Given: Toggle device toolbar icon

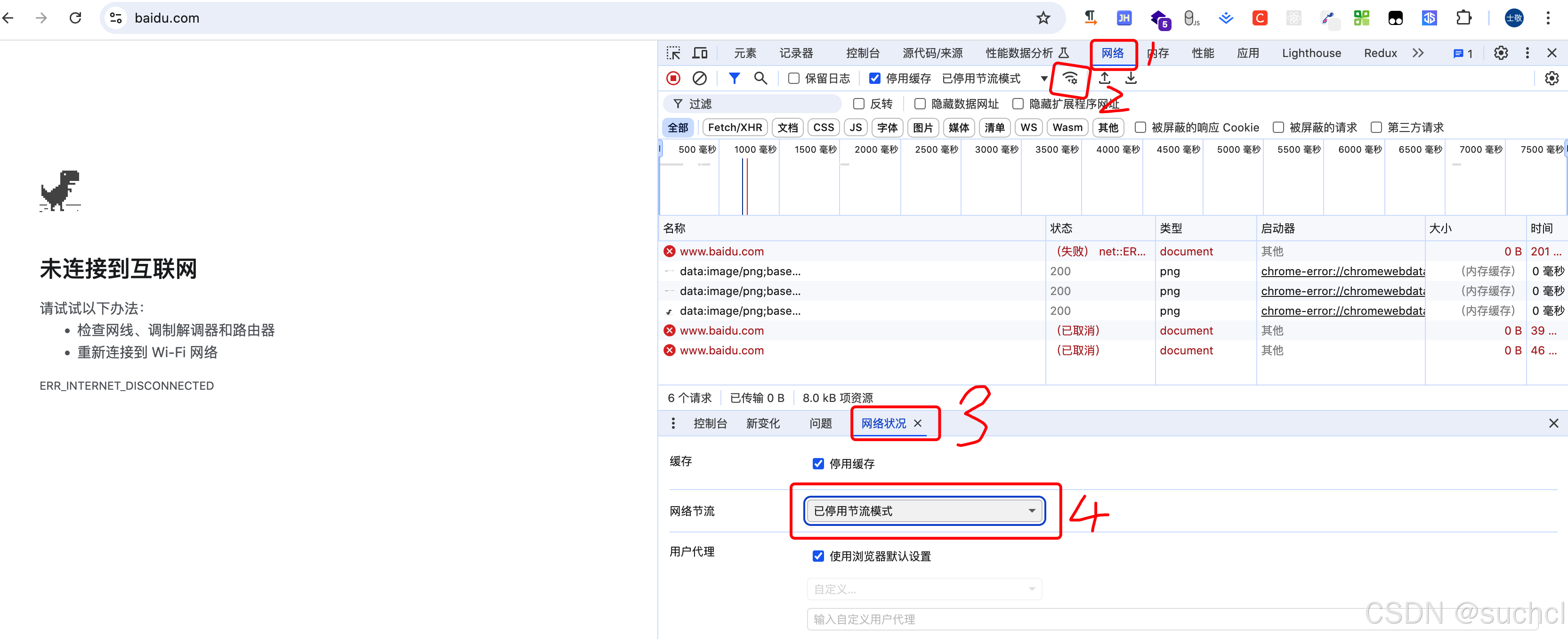Looking at the screenshot, I should tap(699, 53).
